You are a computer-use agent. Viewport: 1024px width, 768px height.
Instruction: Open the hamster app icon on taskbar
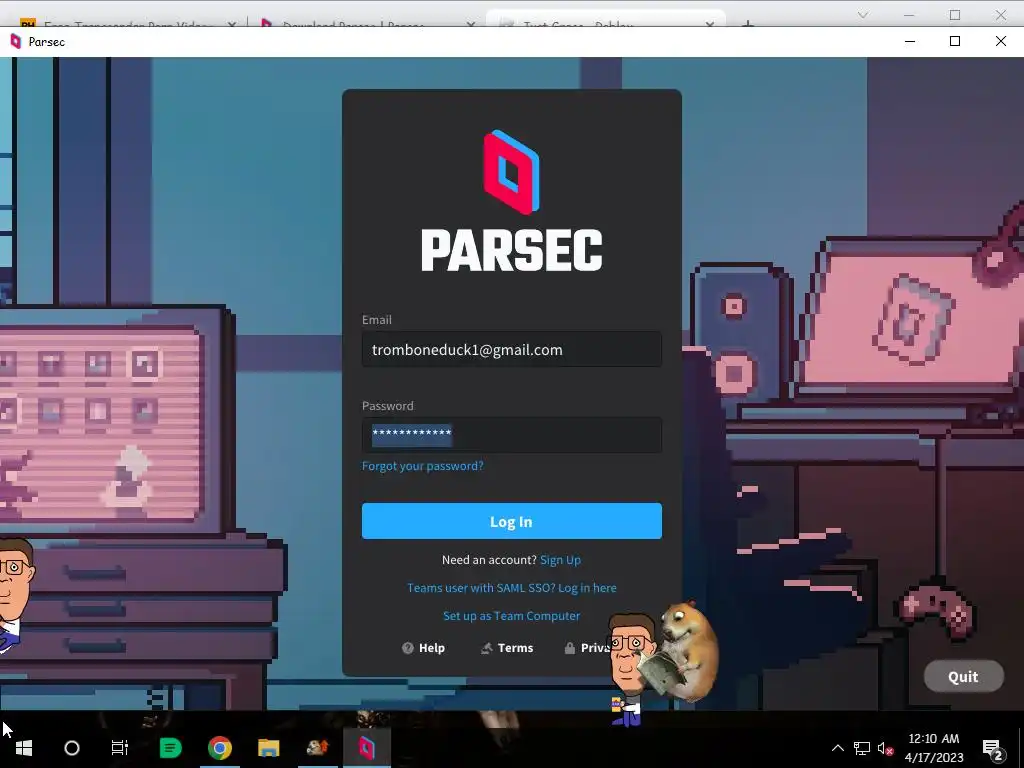[x=317, y=748]
